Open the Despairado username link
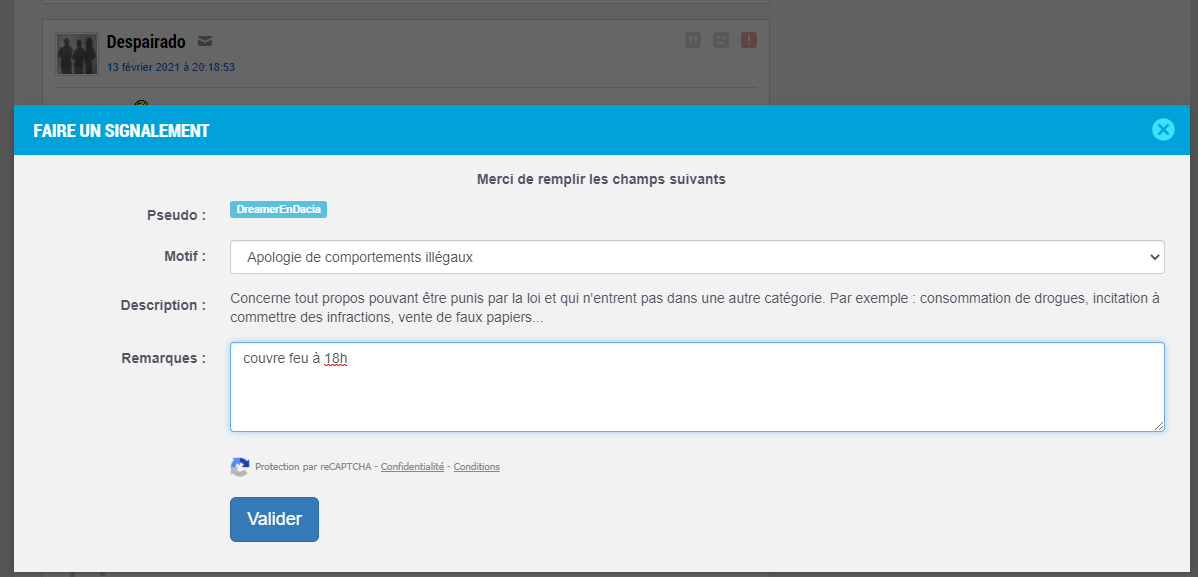 (x=146, y=41)
